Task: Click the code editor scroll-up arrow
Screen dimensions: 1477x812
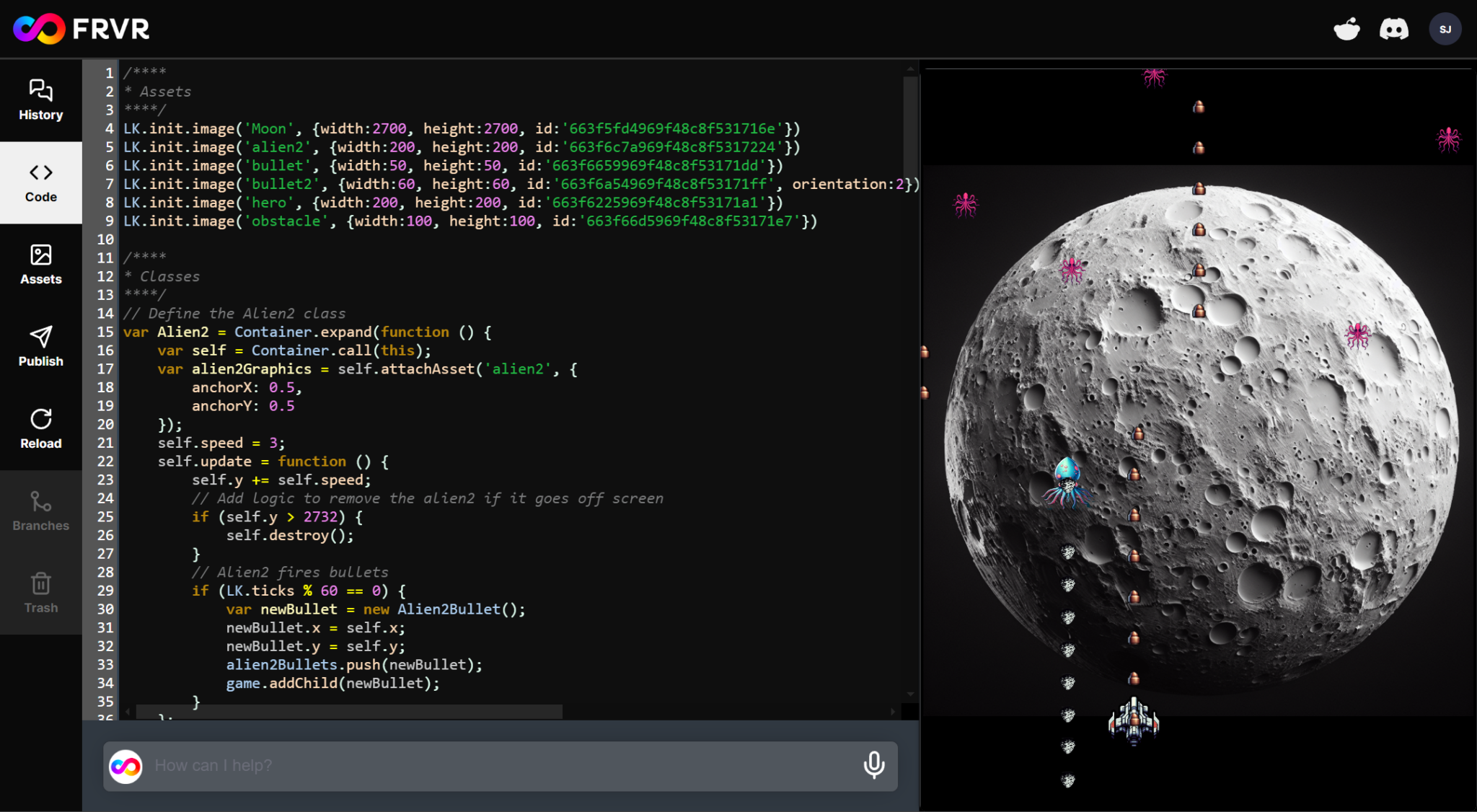Action: [x=910, y=69]
